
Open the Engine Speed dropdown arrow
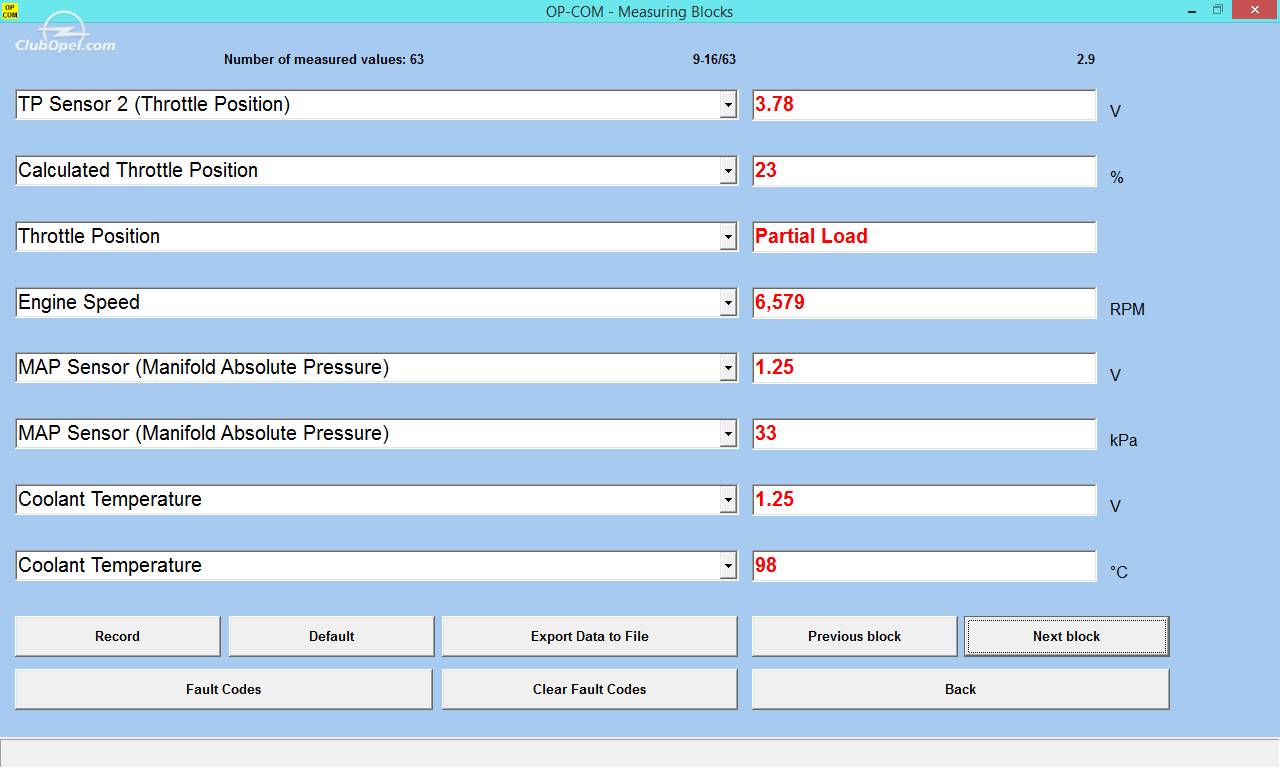coord(728,303)
